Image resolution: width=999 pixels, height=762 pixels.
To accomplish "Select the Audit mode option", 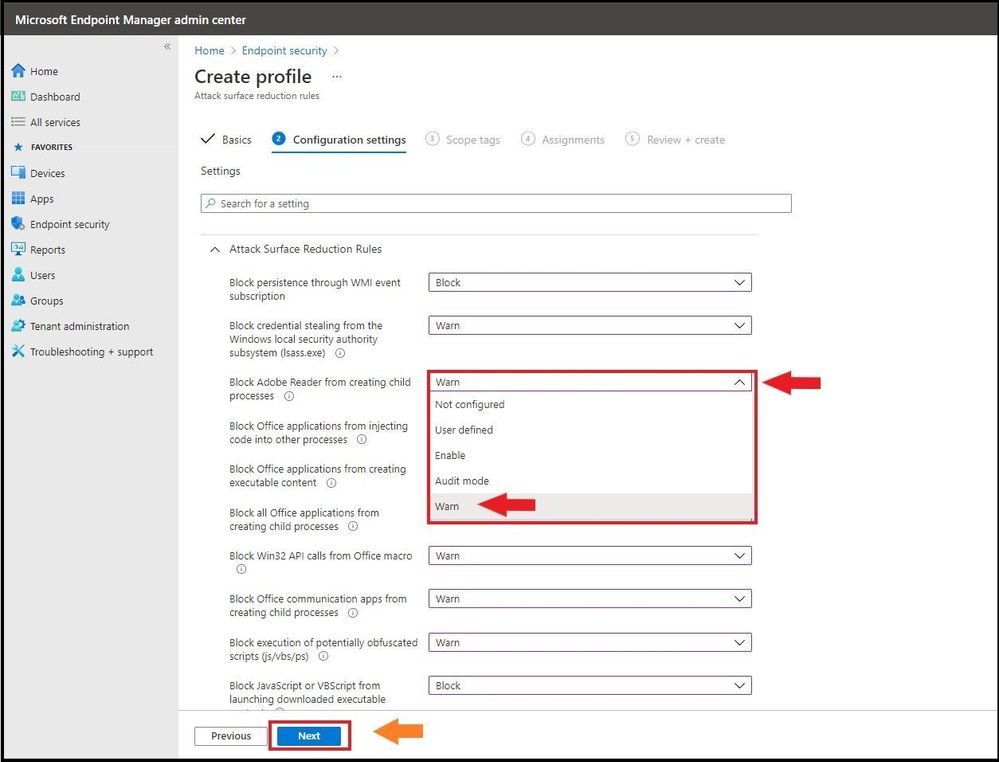I will [591, 481].
